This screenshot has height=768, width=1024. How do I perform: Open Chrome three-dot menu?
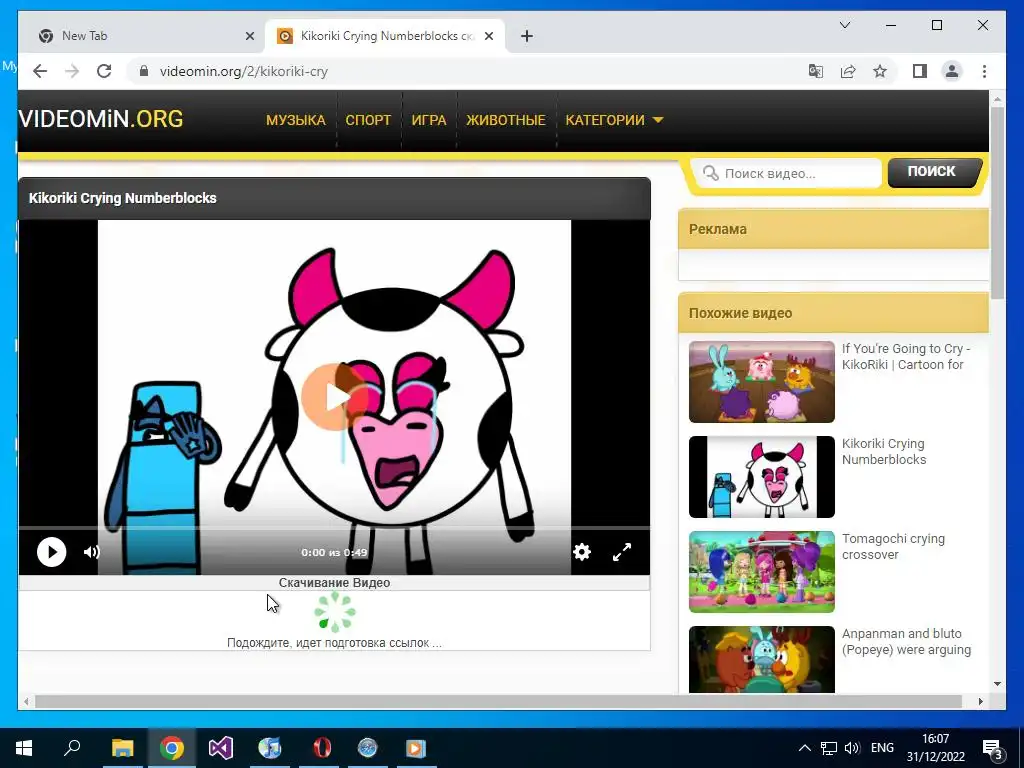pos(984,71)
